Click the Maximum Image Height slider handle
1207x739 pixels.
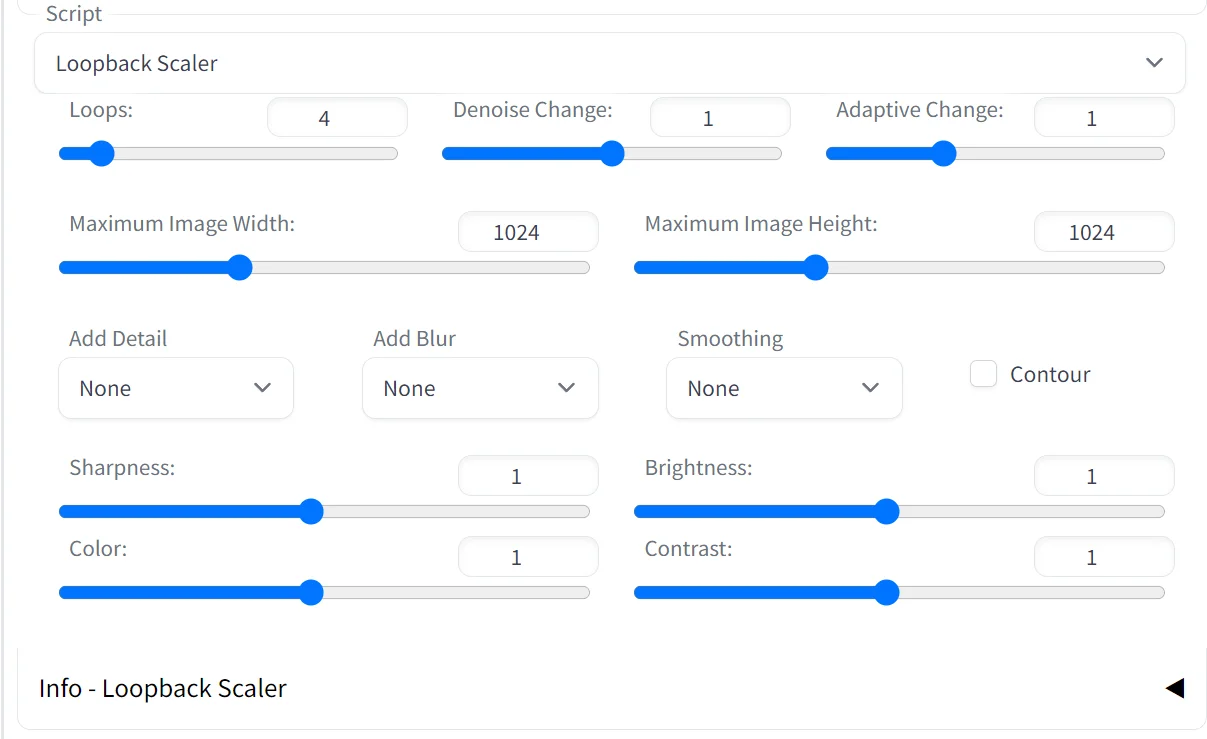(x=816, y=268)
